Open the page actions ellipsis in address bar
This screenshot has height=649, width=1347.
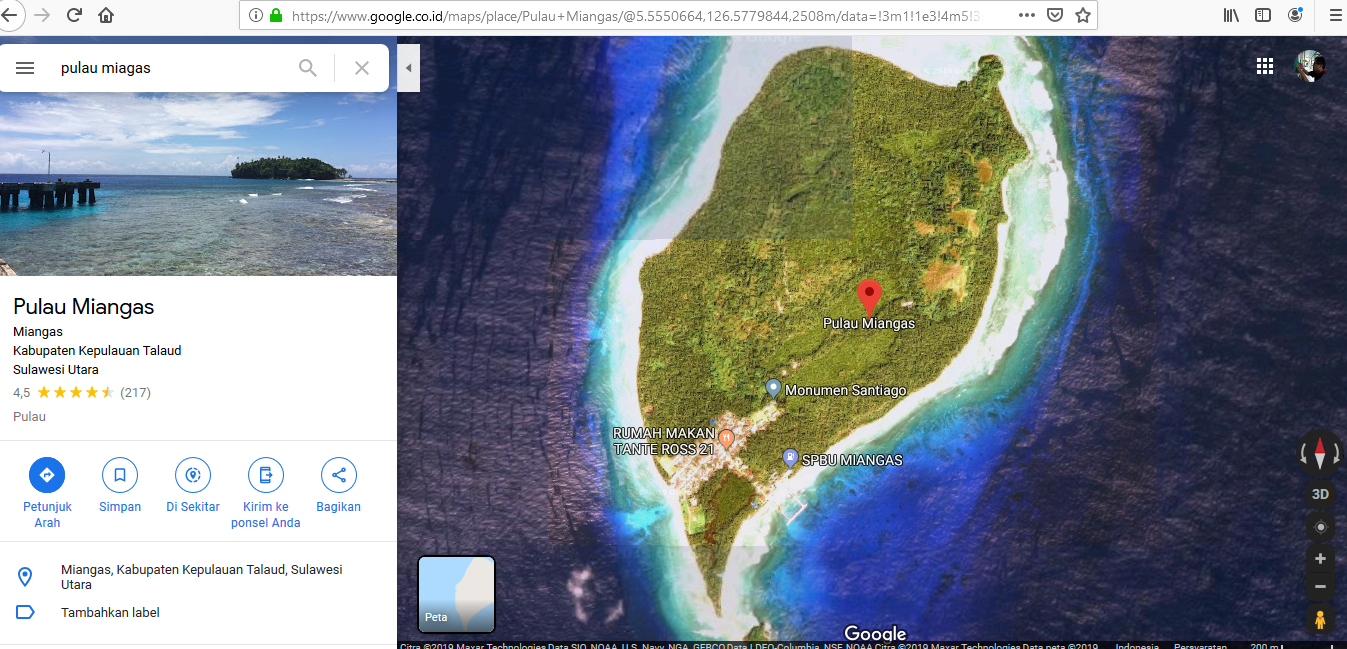1026,15
